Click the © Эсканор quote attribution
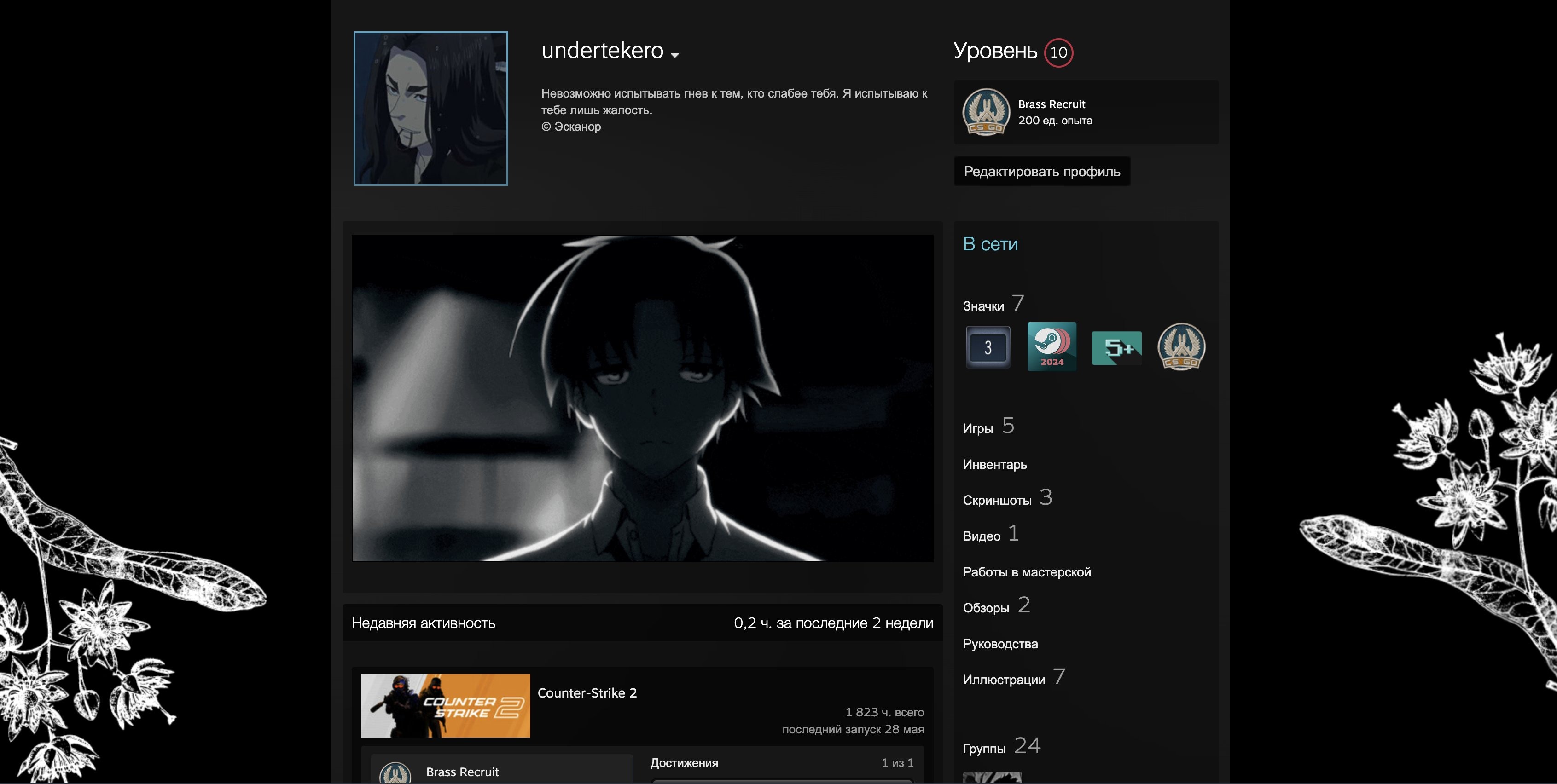1557x784 pixels. pyautogui.click(x=571, y=127)
